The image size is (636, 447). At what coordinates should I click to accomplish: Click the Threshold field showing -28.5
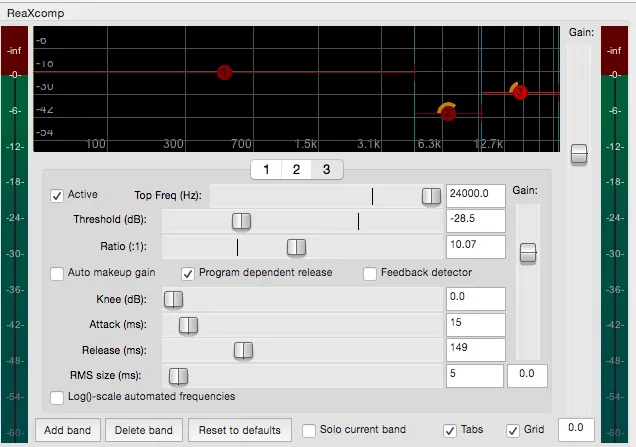point(476,221)
